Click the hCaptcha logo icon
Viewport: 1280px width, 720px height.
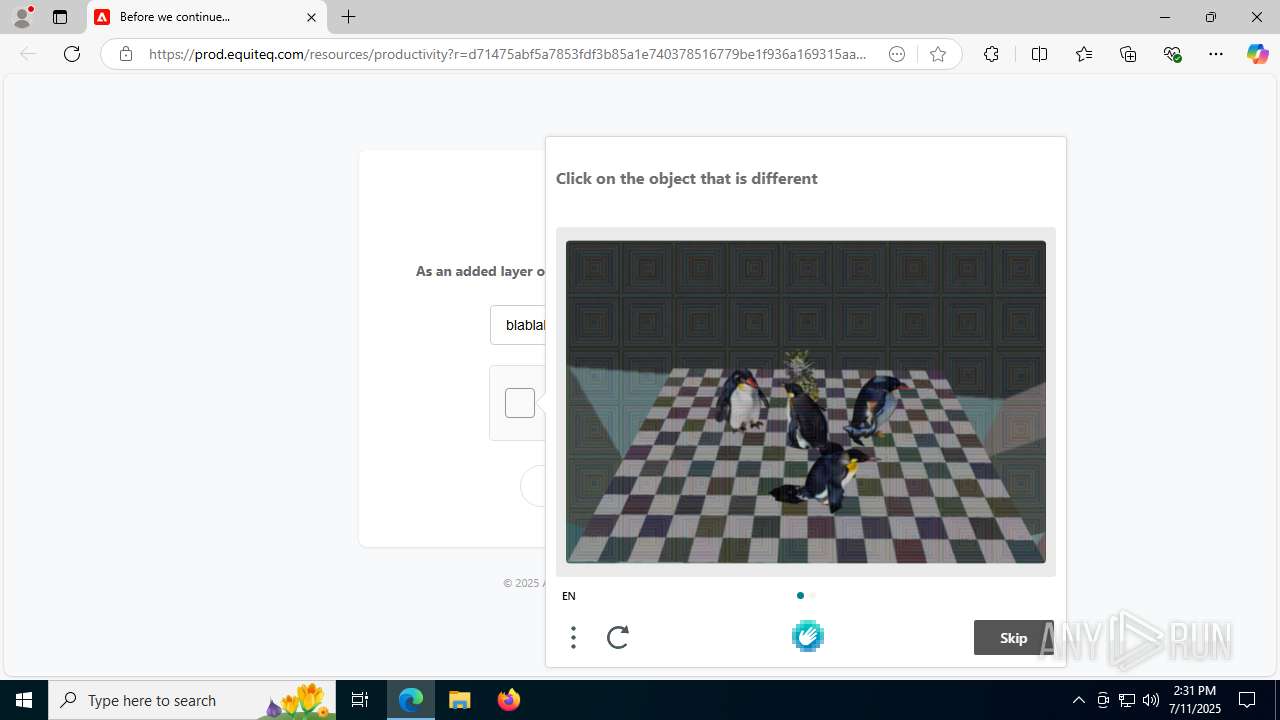click(x=808, y=636)
